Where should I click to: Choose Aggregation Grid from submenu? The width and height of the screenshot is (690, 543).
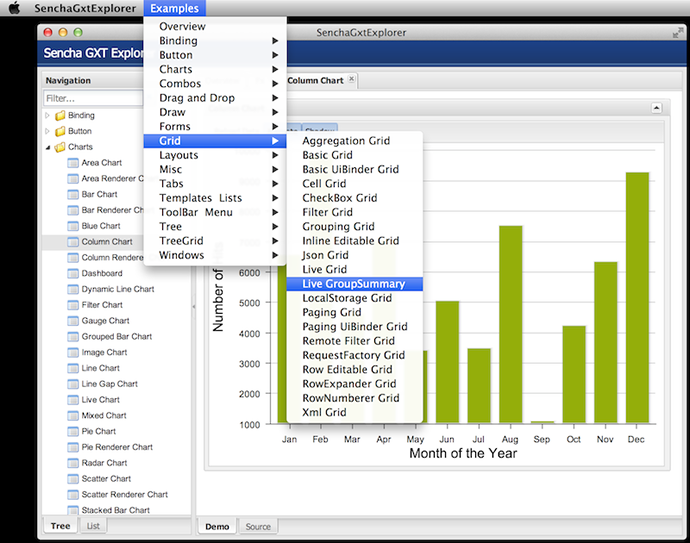tap(354, 141)
